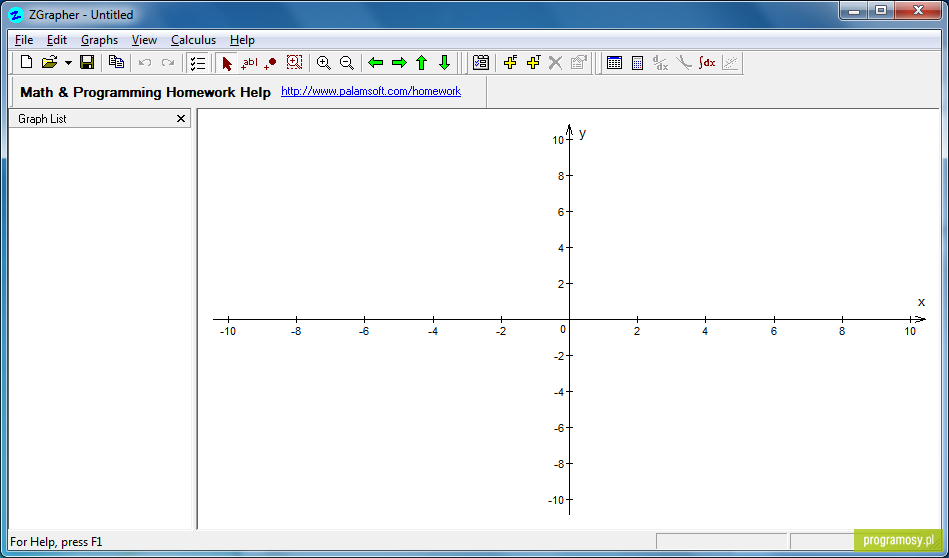Select the zoom rectangle tool
Viewport: 949px width, 558px height.
pyautogui.click(x=294, y=62)
